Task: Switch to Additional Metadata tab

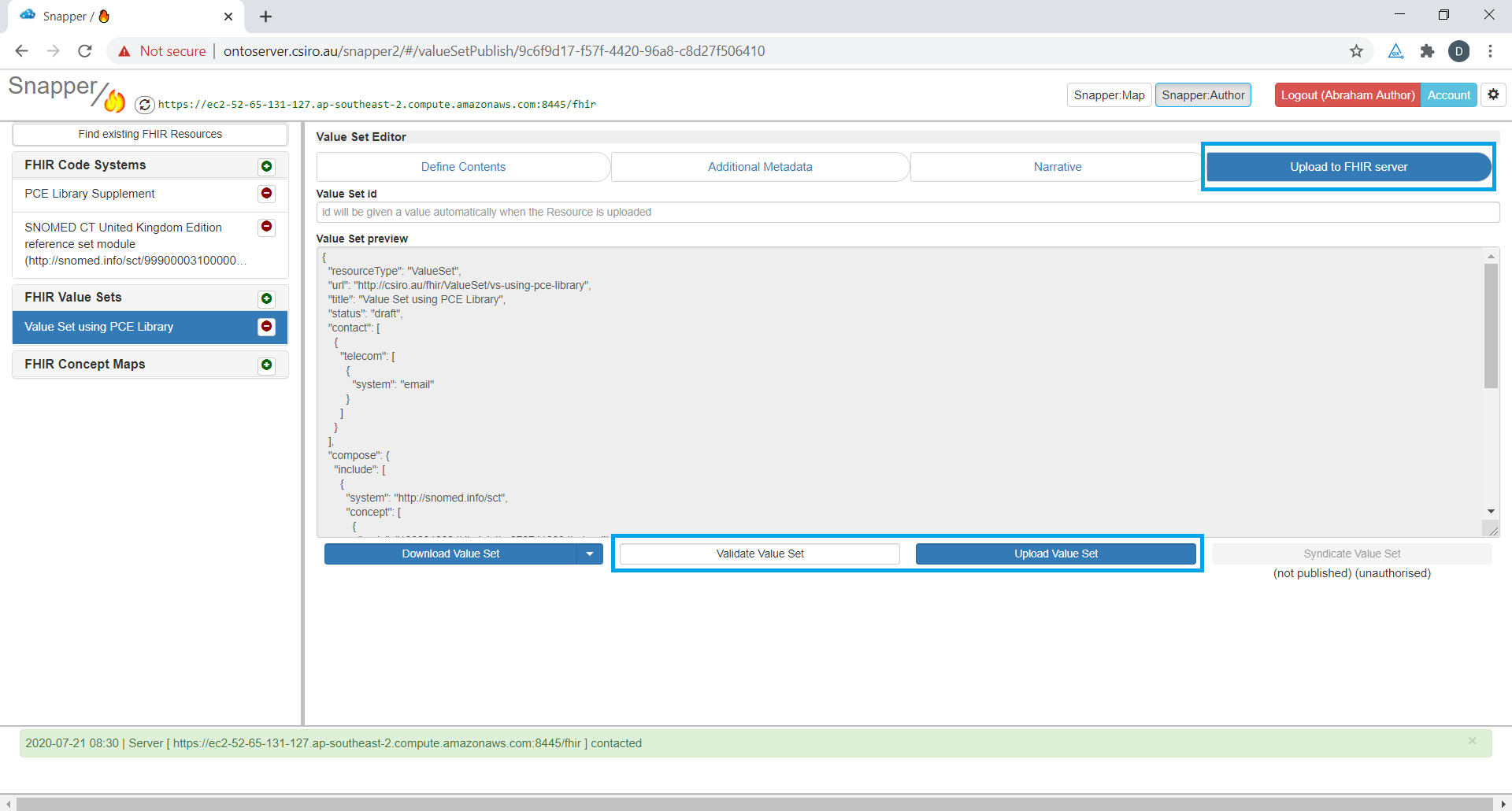Action: [x=760, y=167]
